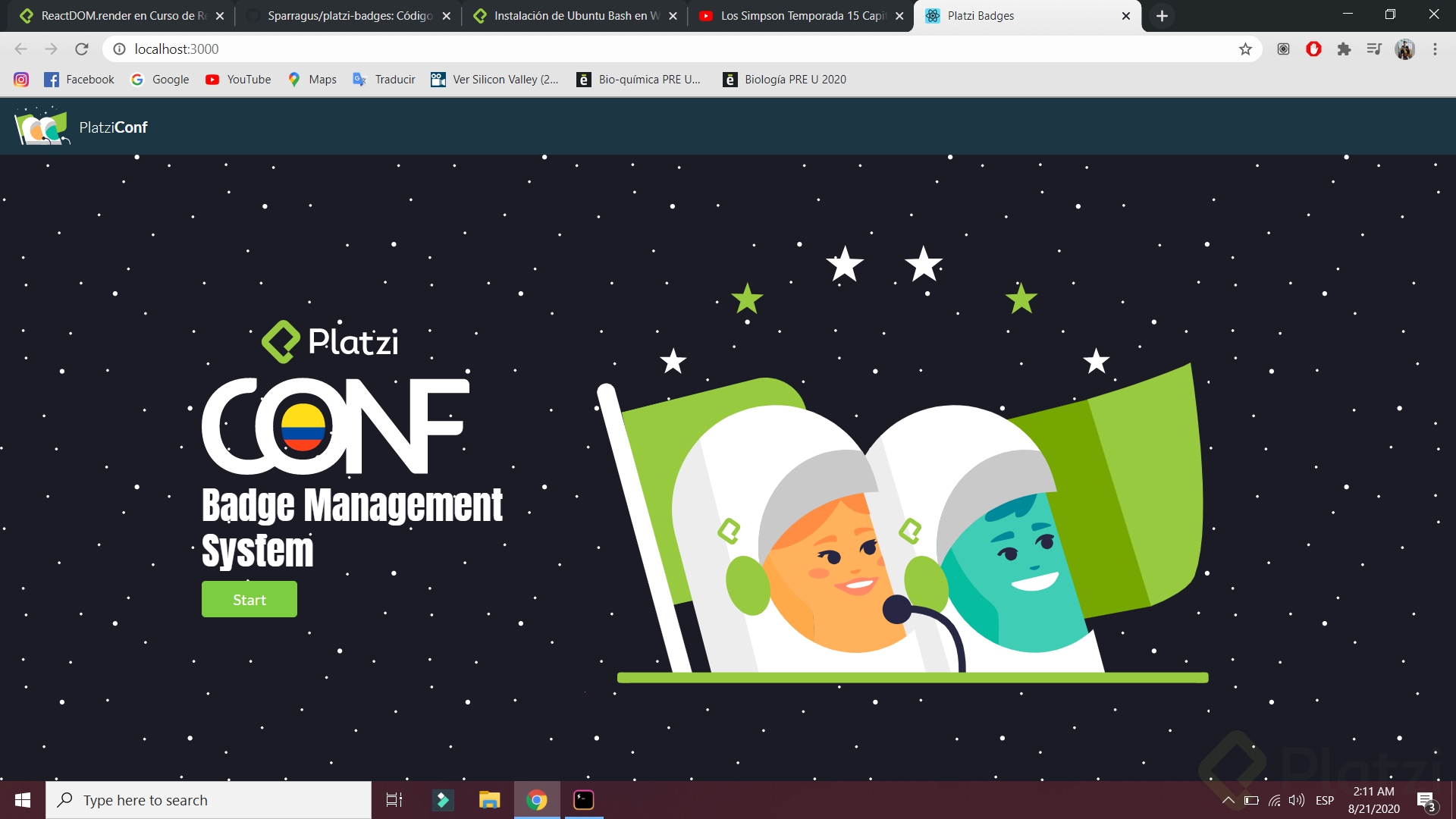This screenshot has width=1456, height=819.
Task: Open the YouTube bookmark
Action: tap(238, 80)
